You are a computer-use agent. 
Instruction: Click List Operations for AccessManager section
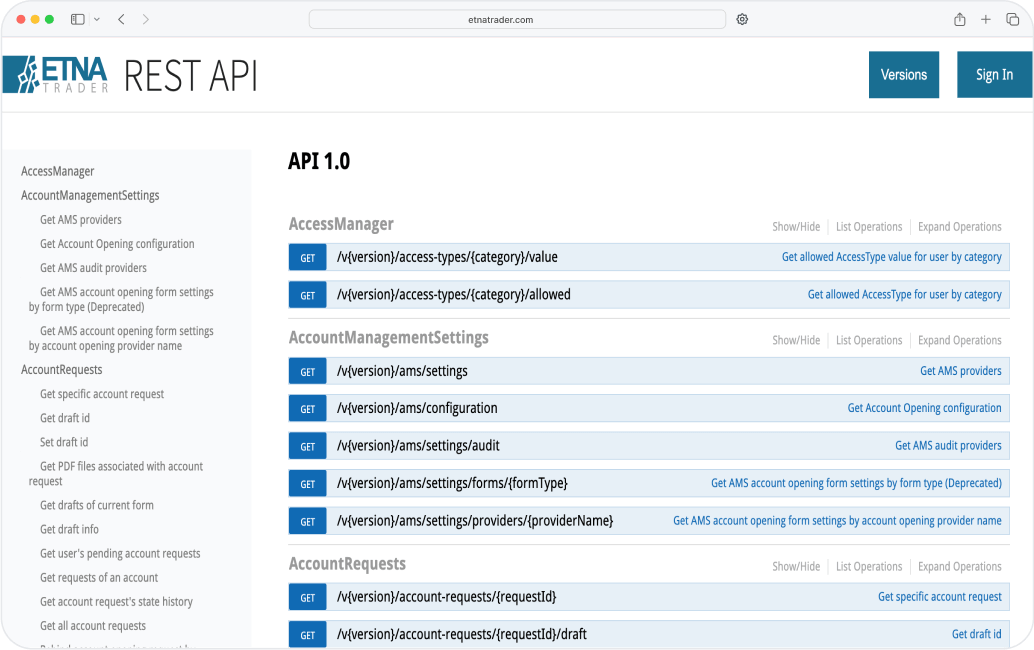pos(868,227)
